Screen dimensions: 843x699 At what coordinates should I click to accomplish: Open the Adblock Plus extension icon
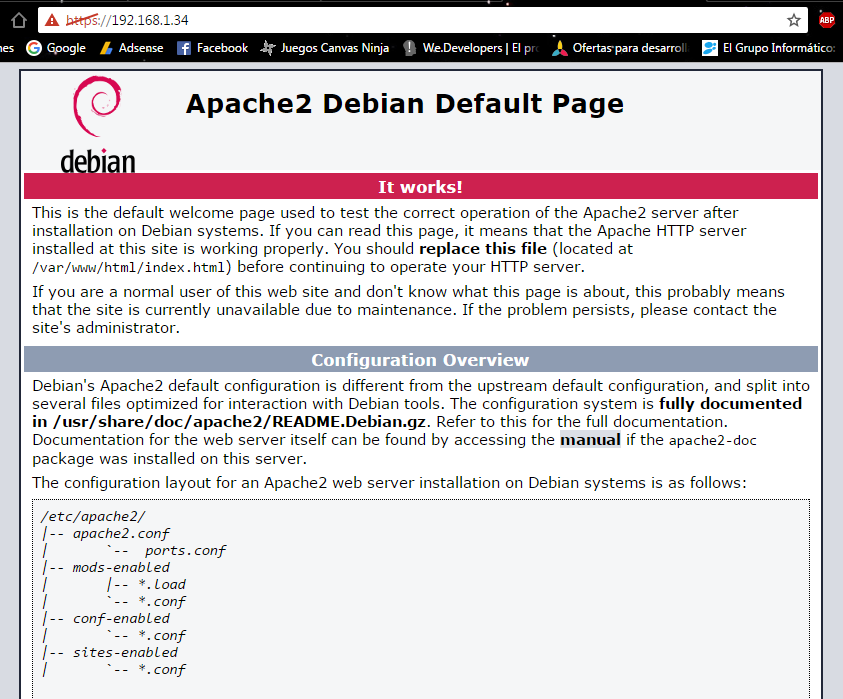pyautogui.click(x=826, y=20)
